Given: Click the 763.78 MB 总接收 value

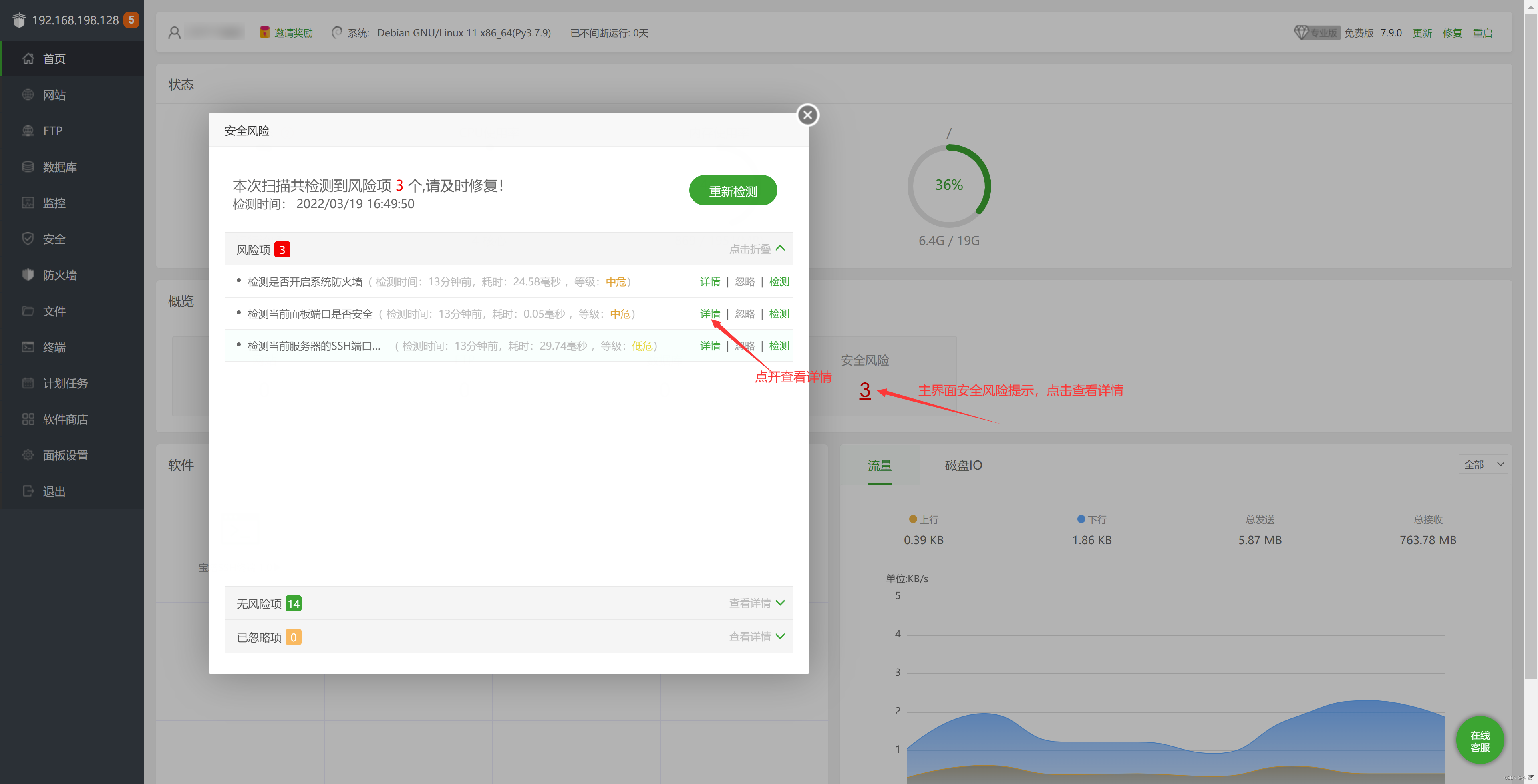Looking at the screenshot, I should point(1427,540).
